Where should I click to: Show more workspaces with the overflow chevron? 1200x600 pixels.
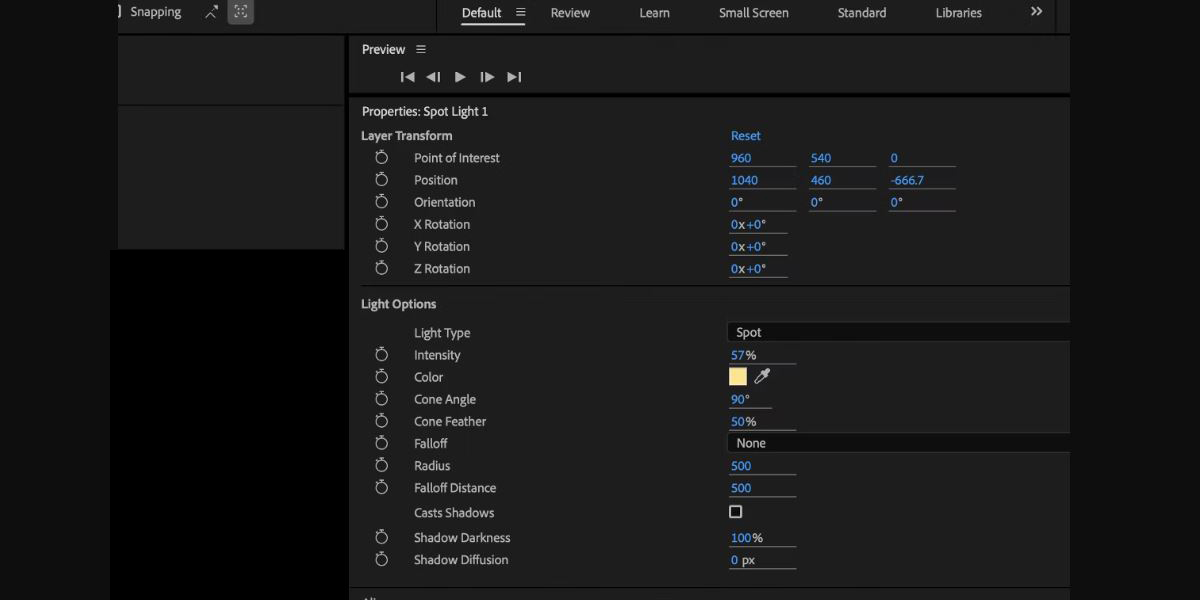(1036, 12)
